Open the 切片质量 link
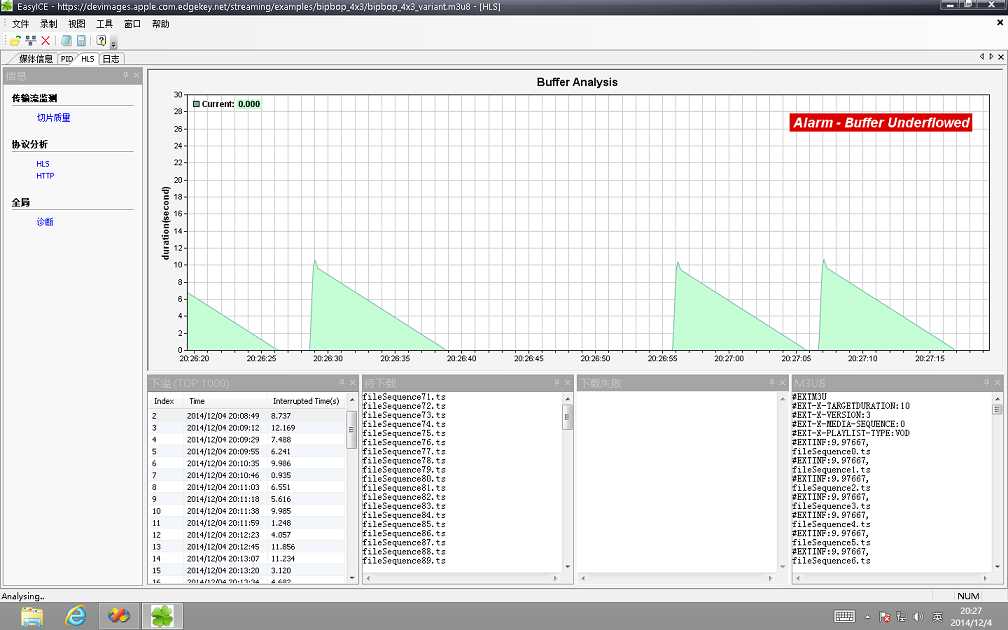 click(53, 118)
